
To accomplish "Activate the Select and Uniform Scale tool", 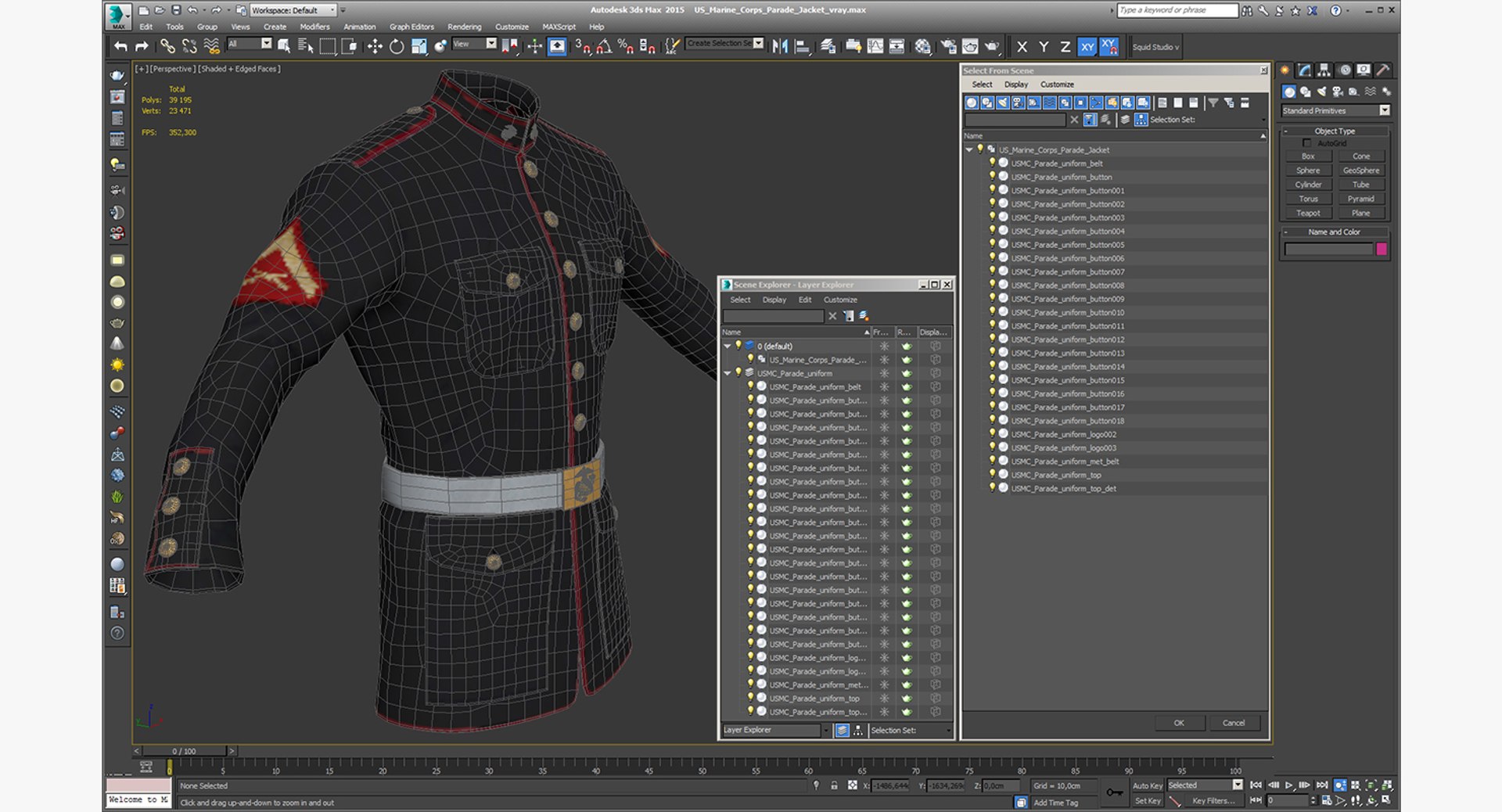I will coord(419,47).
